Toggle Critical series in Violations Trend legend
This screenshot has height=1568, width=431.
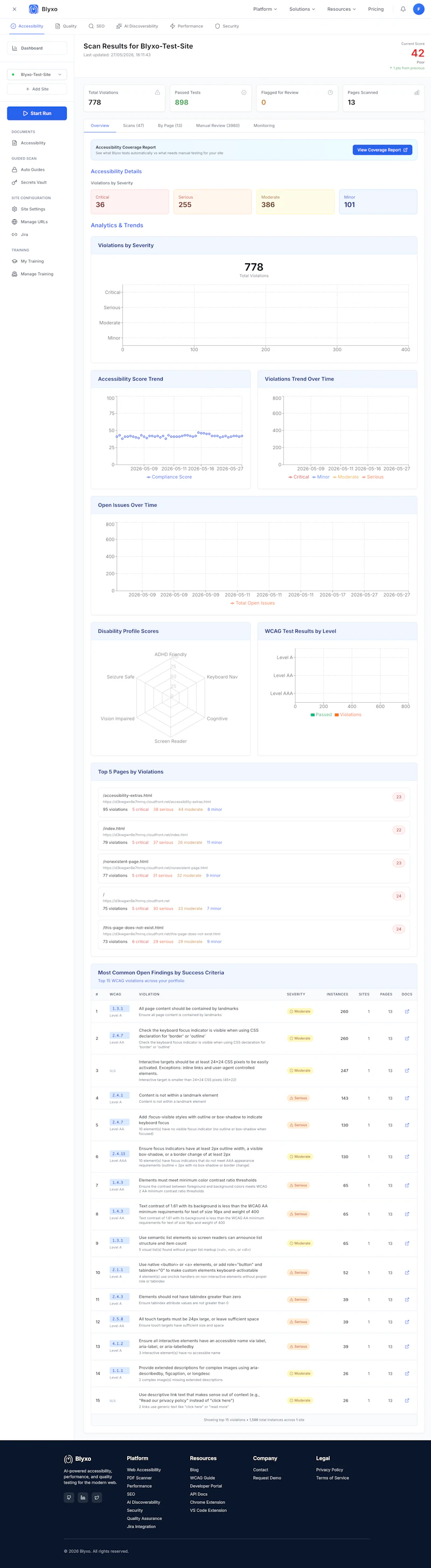[x=298, y=477]
